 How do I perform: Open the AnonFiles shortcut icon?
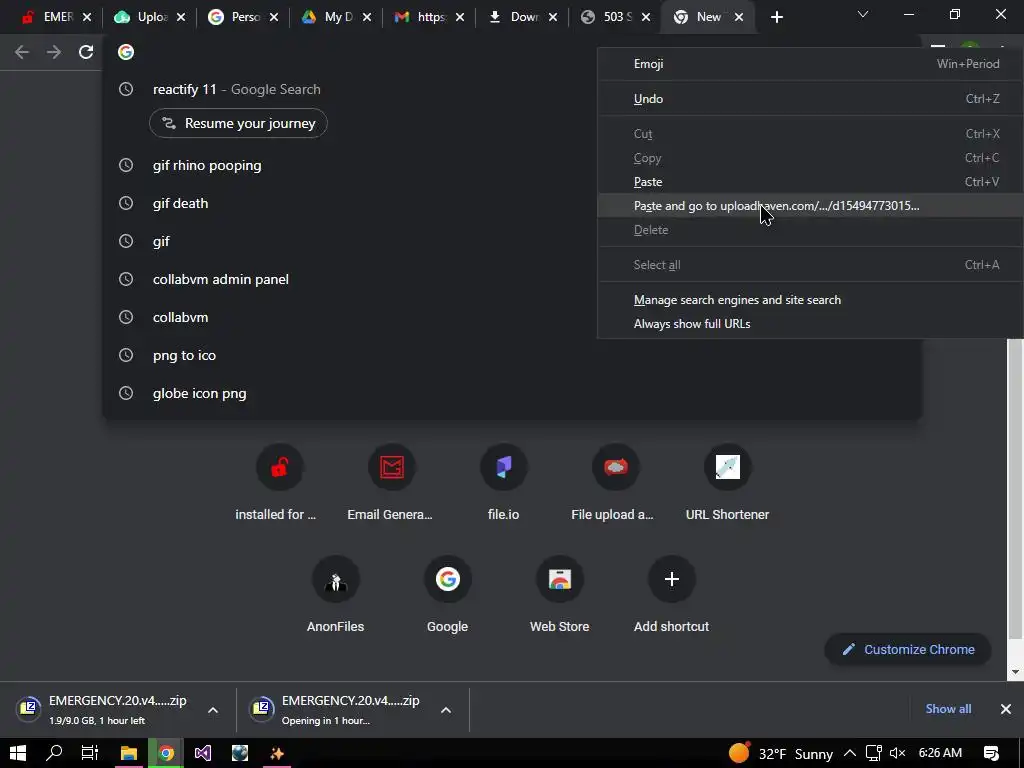[336, 579]
